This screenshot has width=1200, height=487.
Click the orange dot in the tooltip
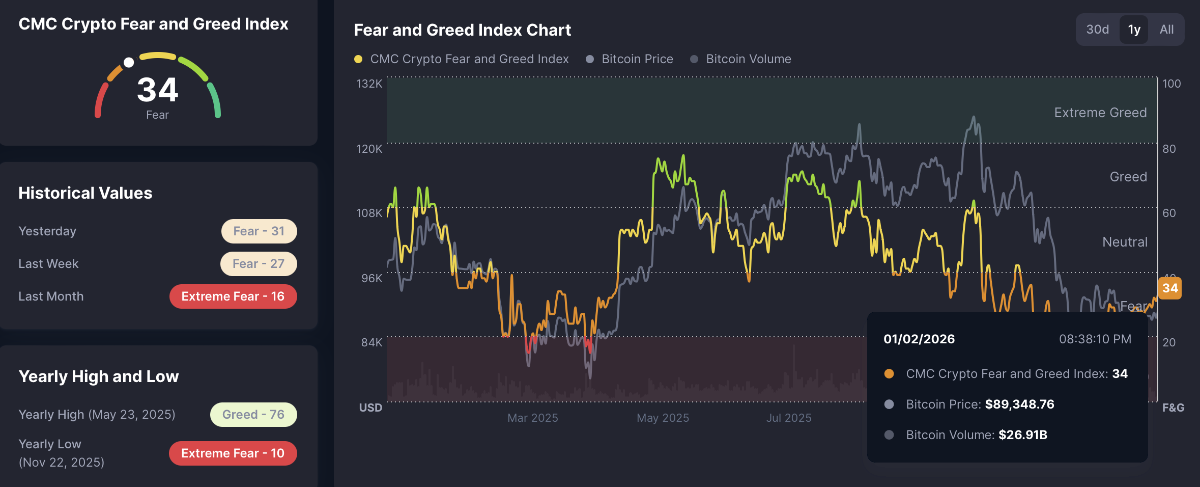890,374
